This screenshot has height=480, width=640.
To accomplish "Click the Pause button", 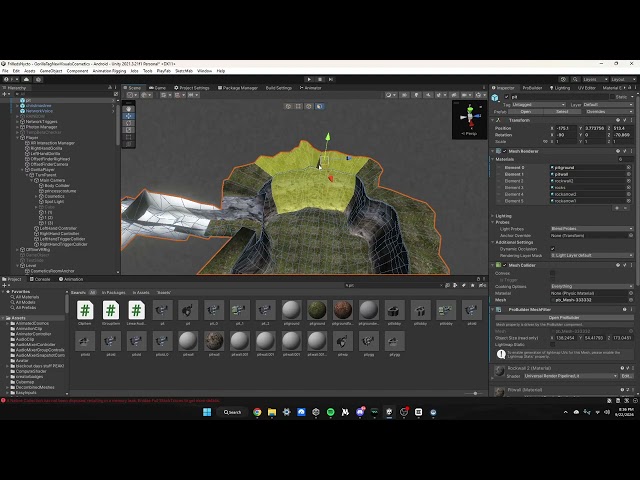I will click(x=320, y=79).
